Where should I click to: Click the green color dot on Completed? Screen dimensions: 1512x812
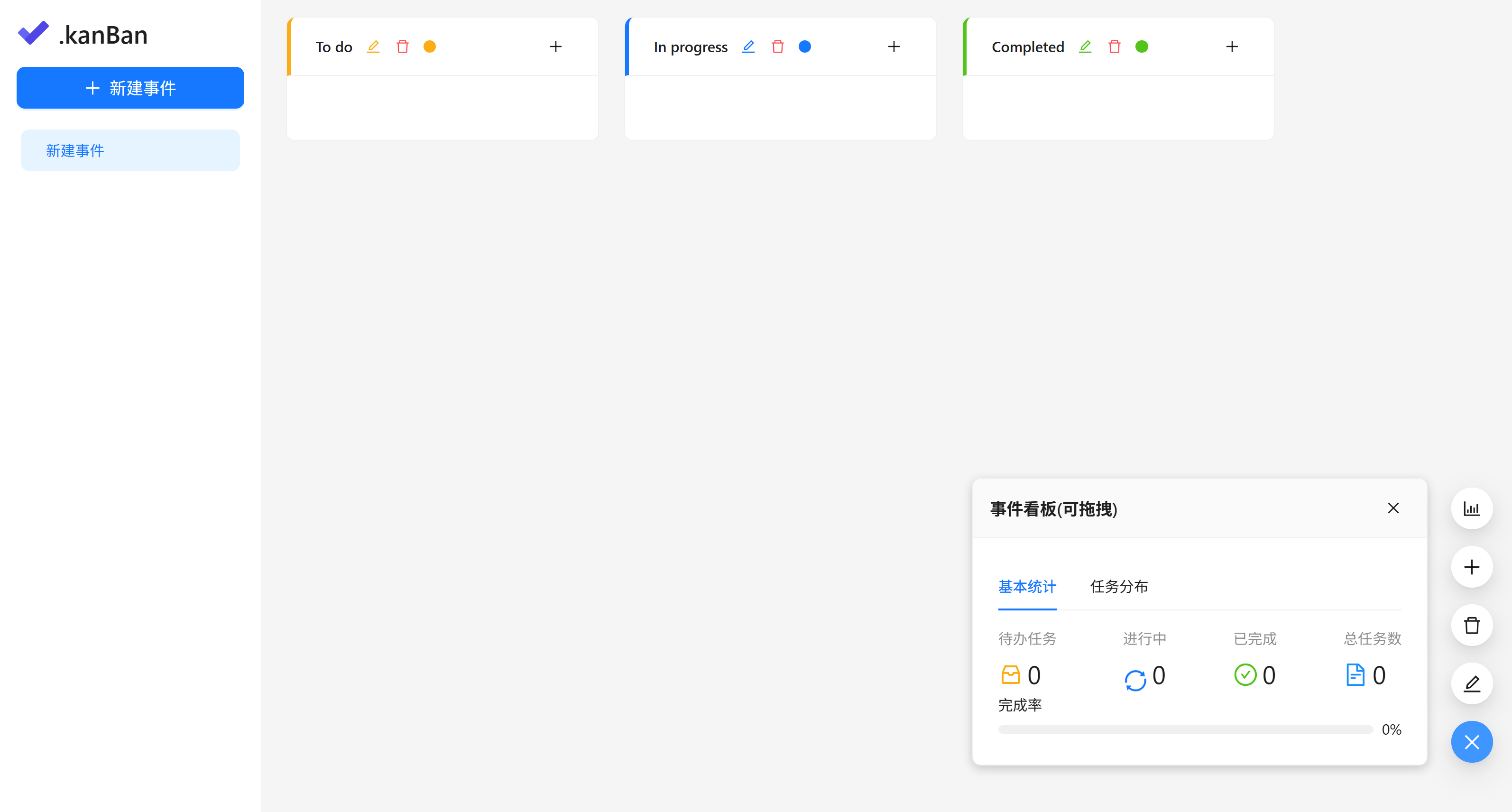[x=1142, y=46]
